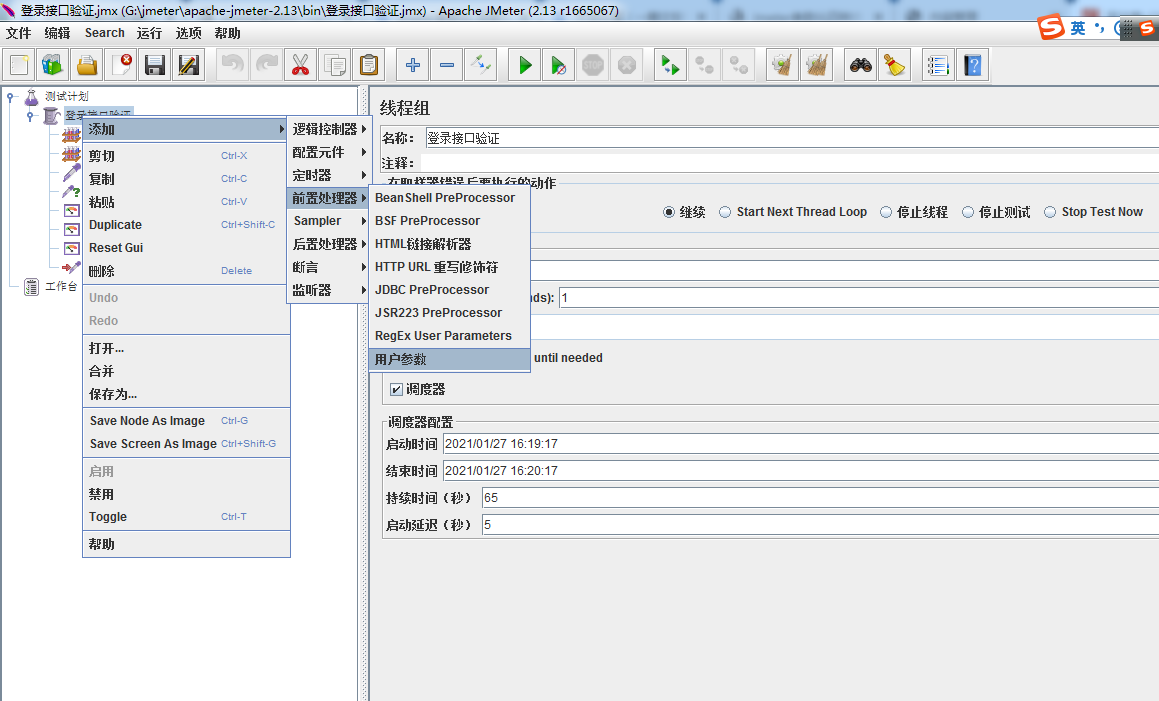1159x701 pixels.
Task: Choose 用户参数 preprocessor
Action: 450,359
